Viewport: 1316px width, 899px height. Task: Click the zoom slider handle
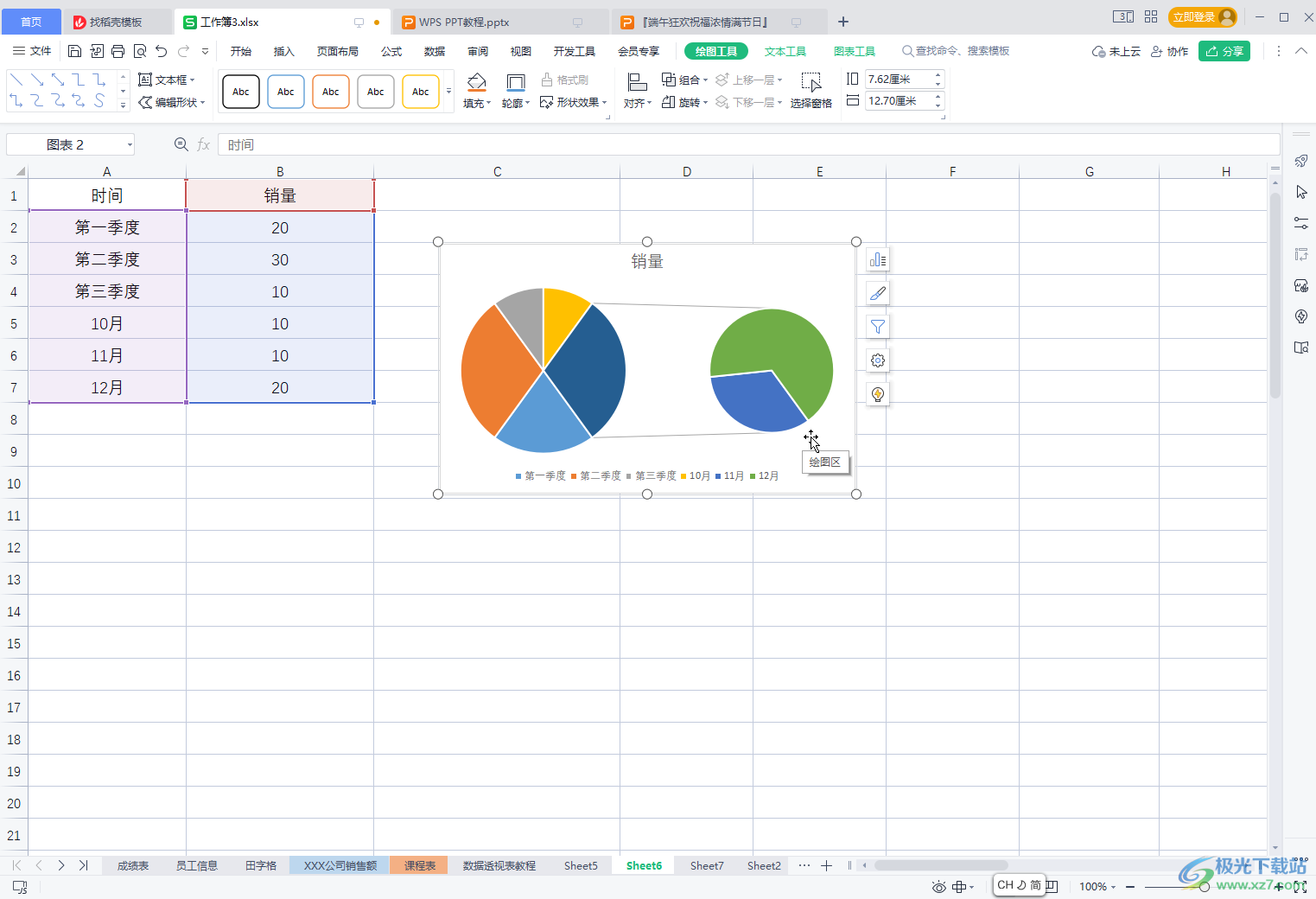pyautogui.click(x=1205, y=887)
